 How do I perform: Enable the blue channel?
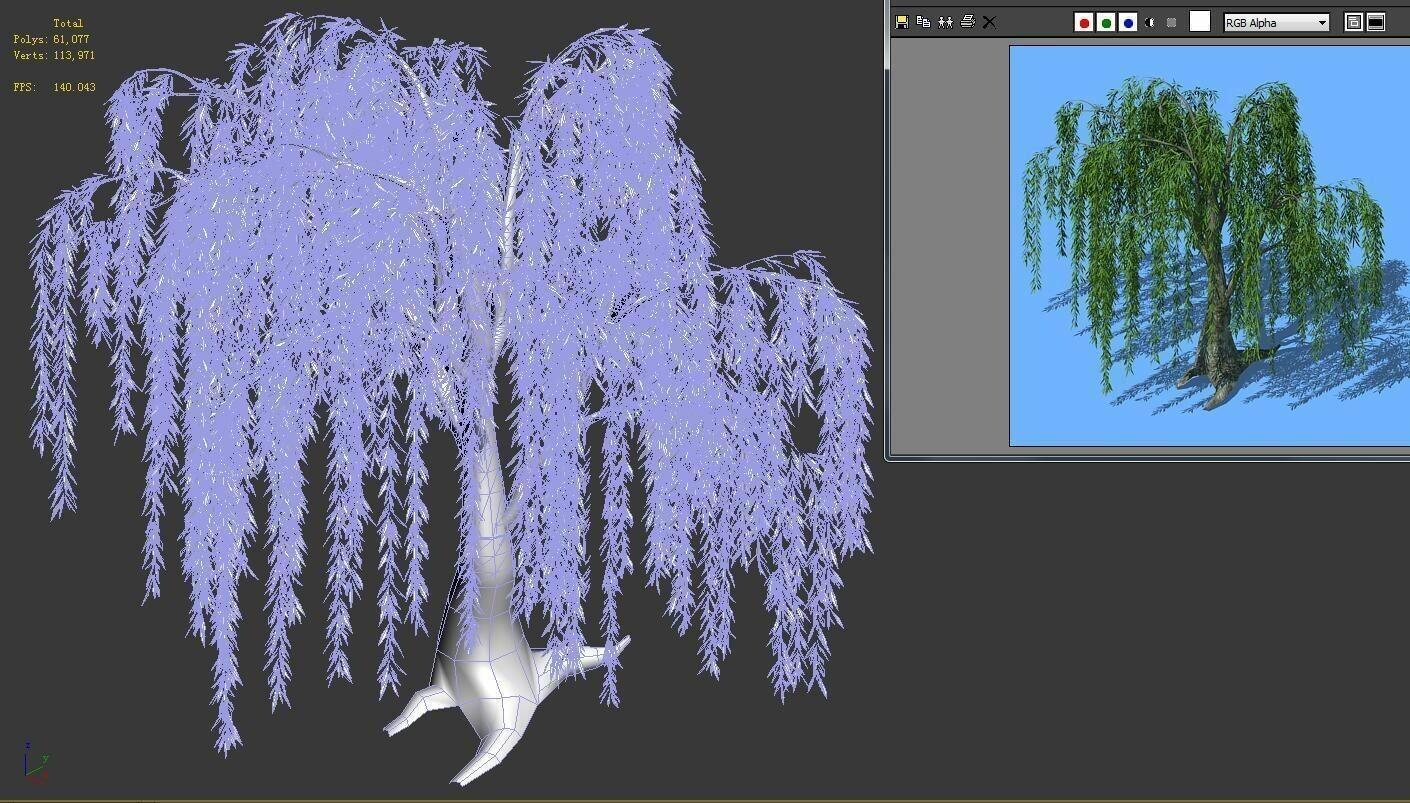pyautogui.click(x=1128, y=22)
